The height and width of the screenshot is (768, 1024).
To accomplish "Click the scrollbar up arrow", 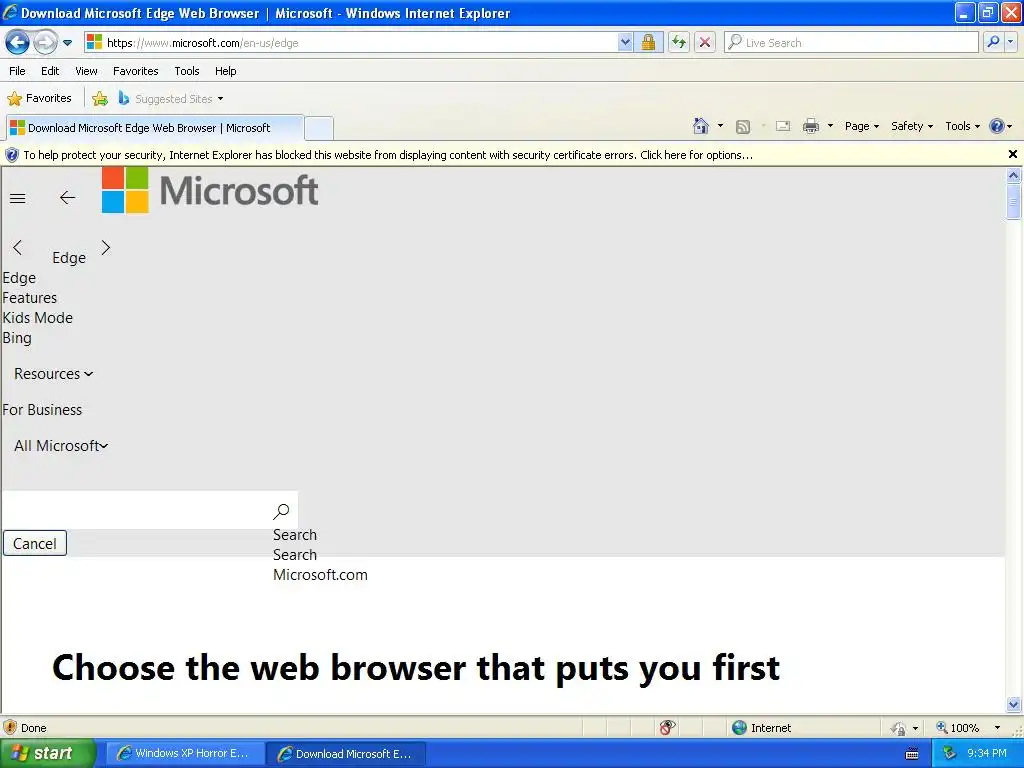I will [1013, 175].
